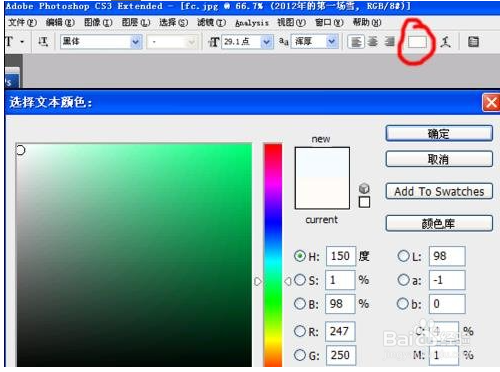Confirm color with 确定 button
Screen dimensions: 500x372
pyautogui.click(x=439, y=134)
